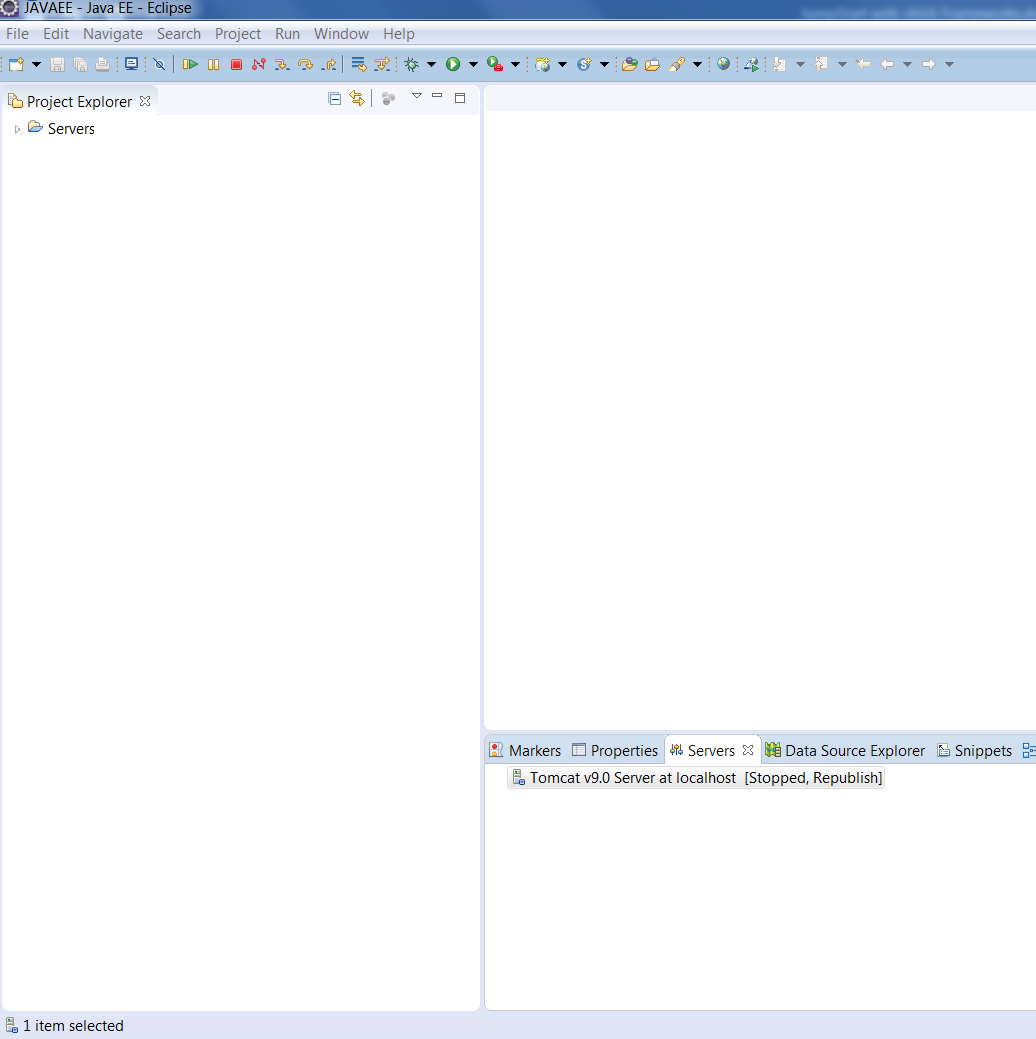Maximize the Project Explorer panel
Viewport: 1036px width, 1039px height.
pos(460,98)
